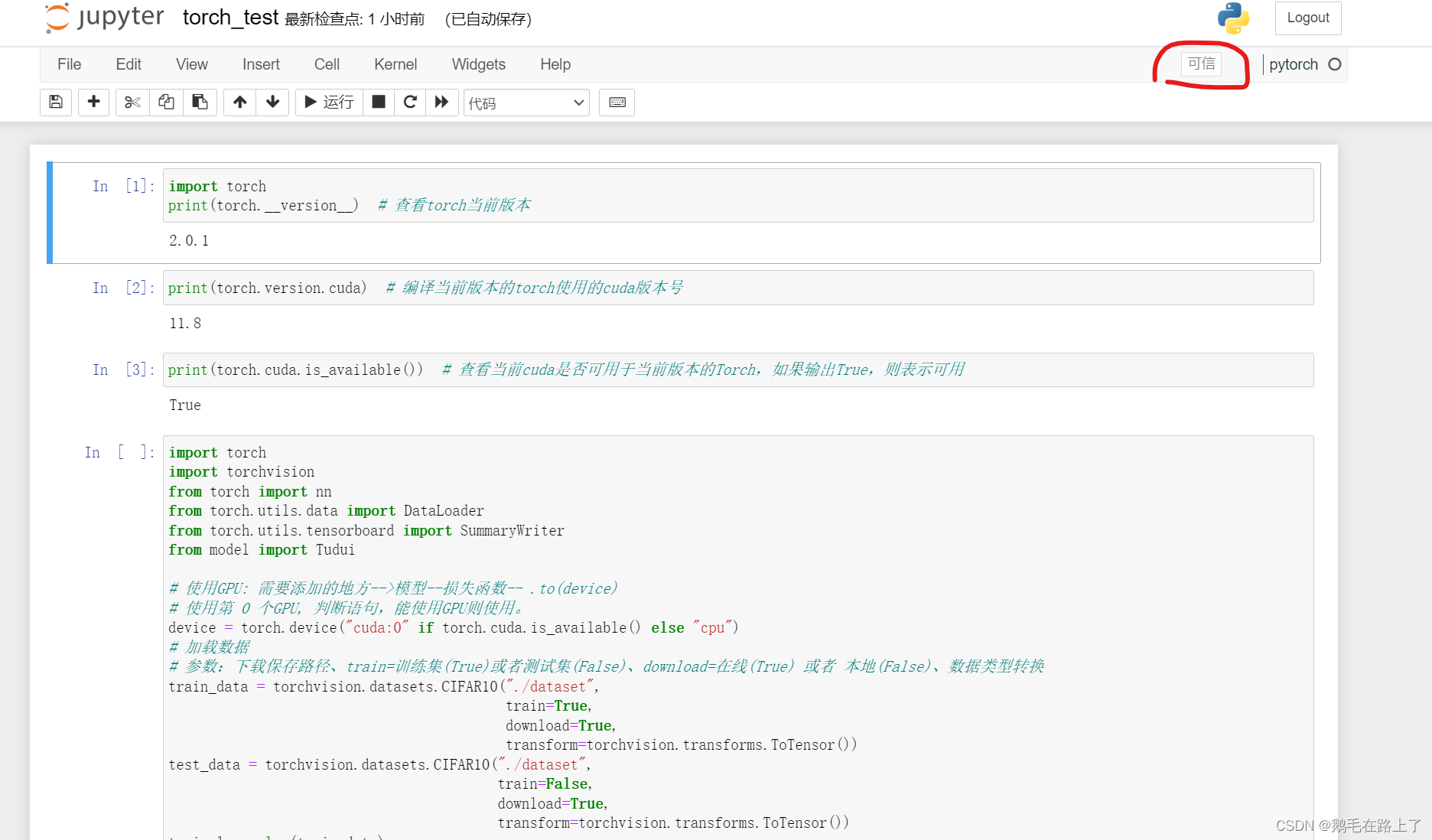Image resolution: width=1432 pixels, height=840 pixels.
Task: Cut selected cells with scissors icon
Action: point(132,103)
